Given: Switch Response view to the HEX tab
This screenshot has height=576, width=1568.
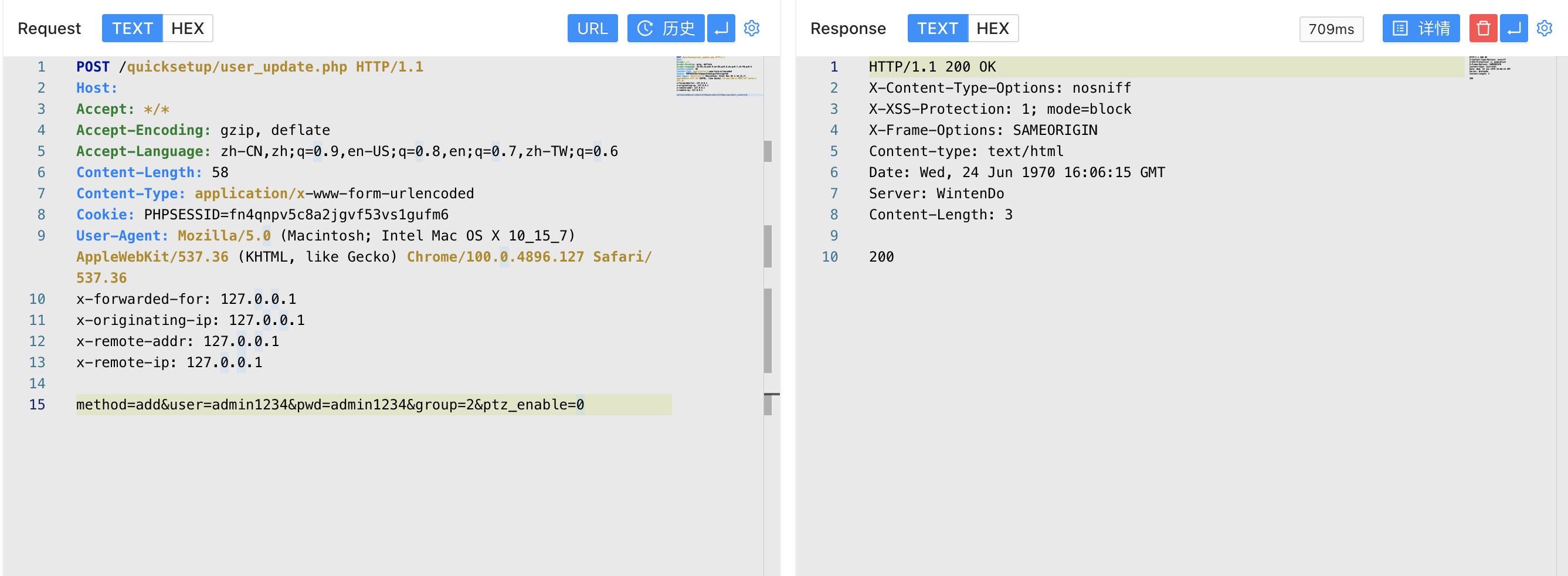Looking at the screenshot, I should click(993, 28).
